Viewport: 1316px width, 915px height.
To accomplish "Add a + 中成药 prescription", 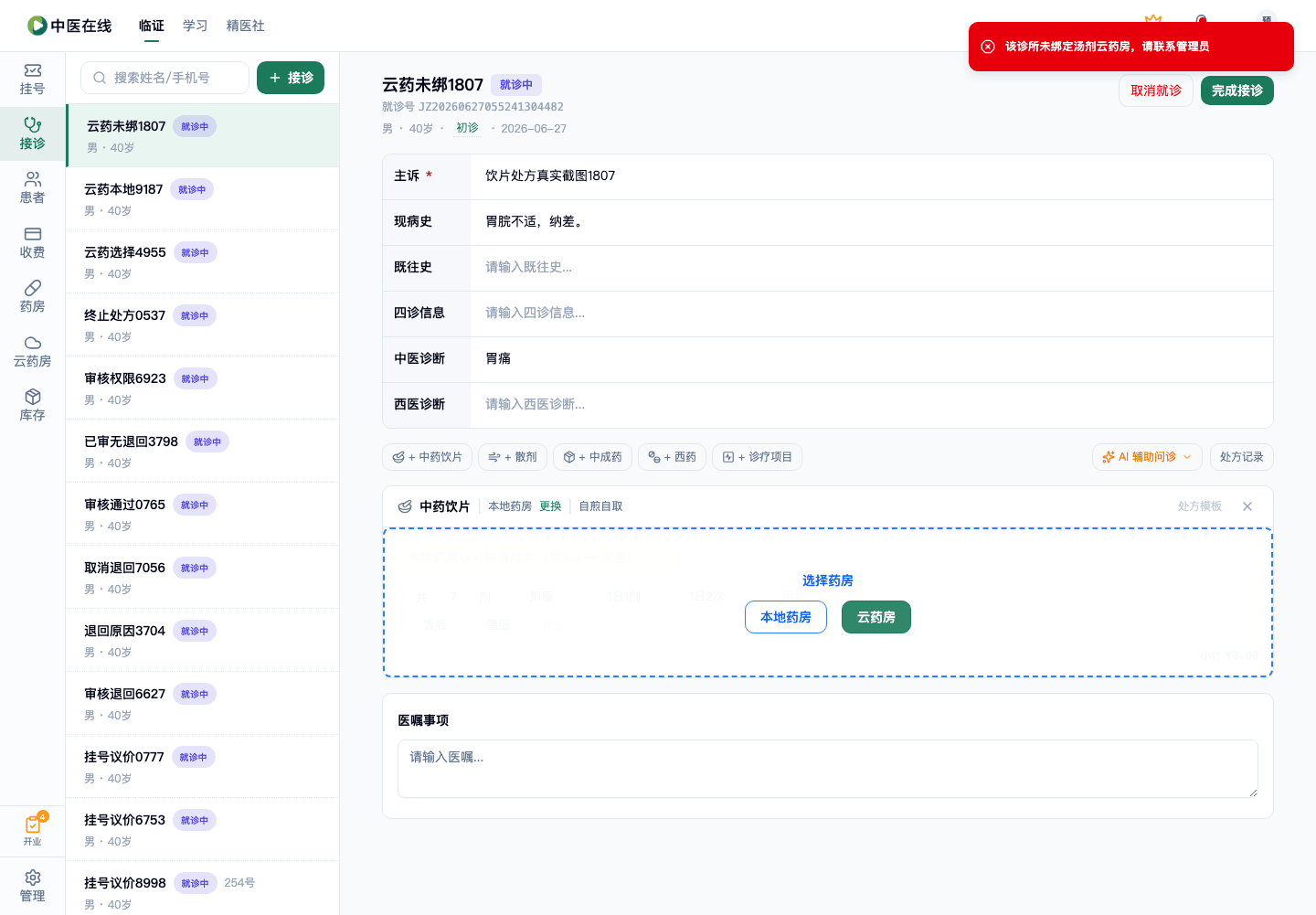I will tap(592, 457).
